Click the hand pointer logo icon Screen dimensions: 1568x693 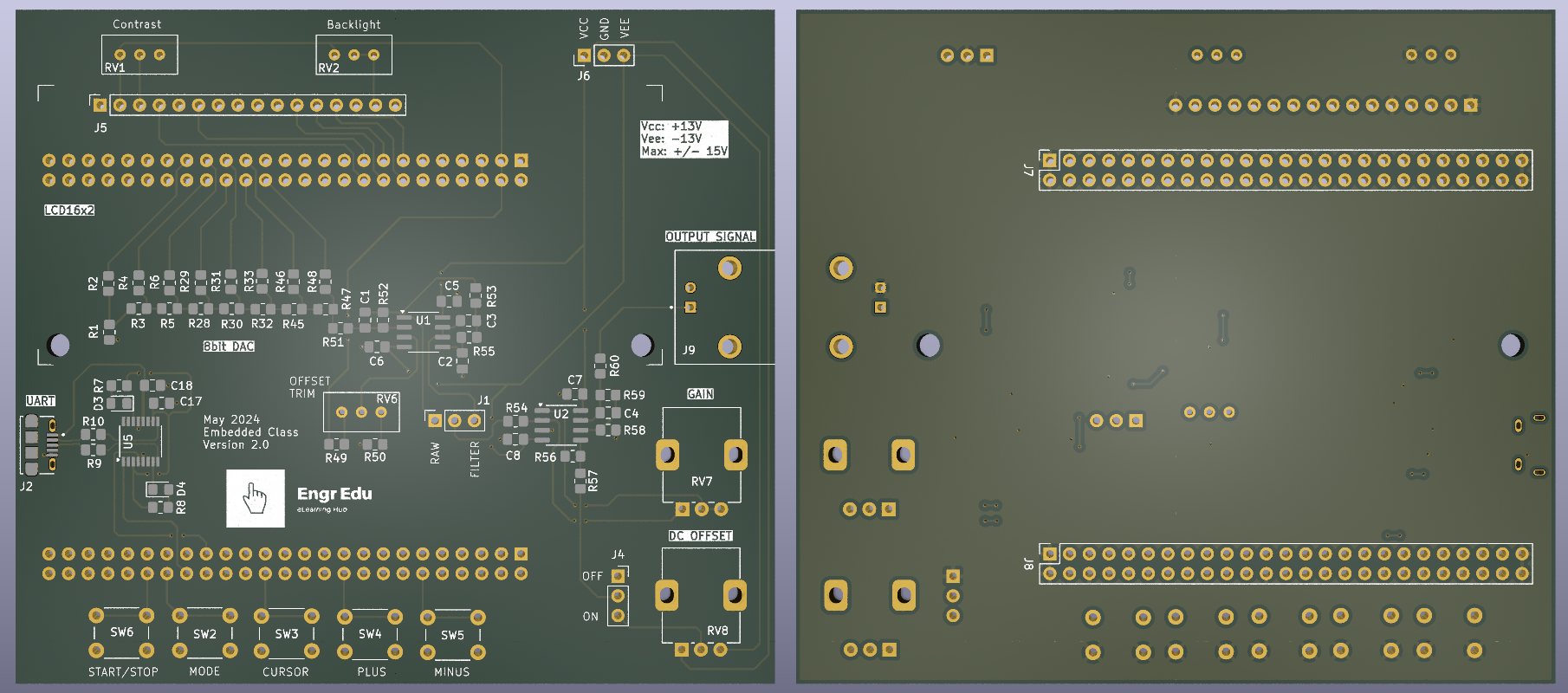pyautogui.click(x=255, y=498)
